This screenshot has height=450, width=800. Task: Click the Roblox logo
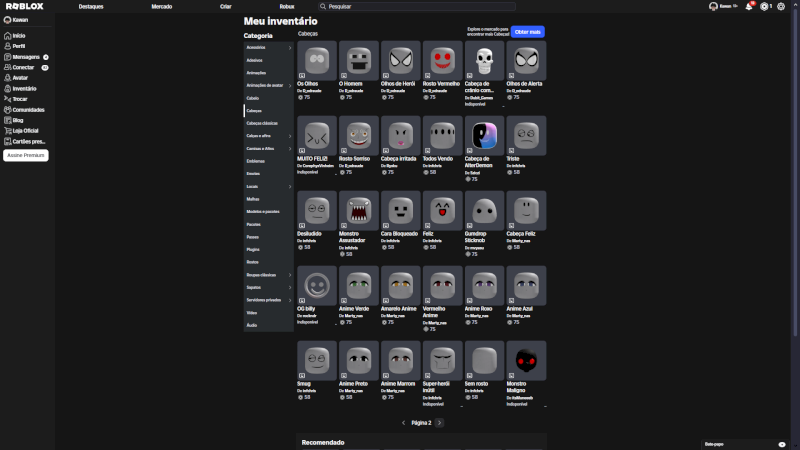24,6
